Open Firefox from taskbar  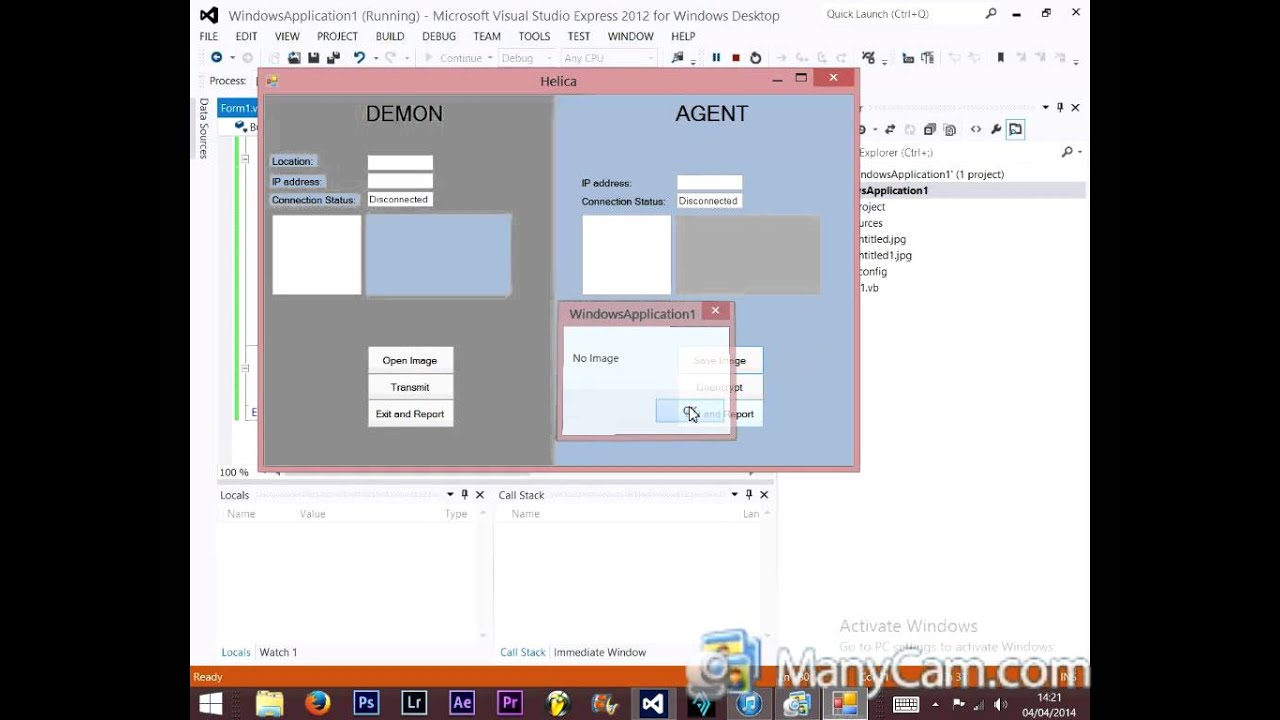(x=318, y=703)
